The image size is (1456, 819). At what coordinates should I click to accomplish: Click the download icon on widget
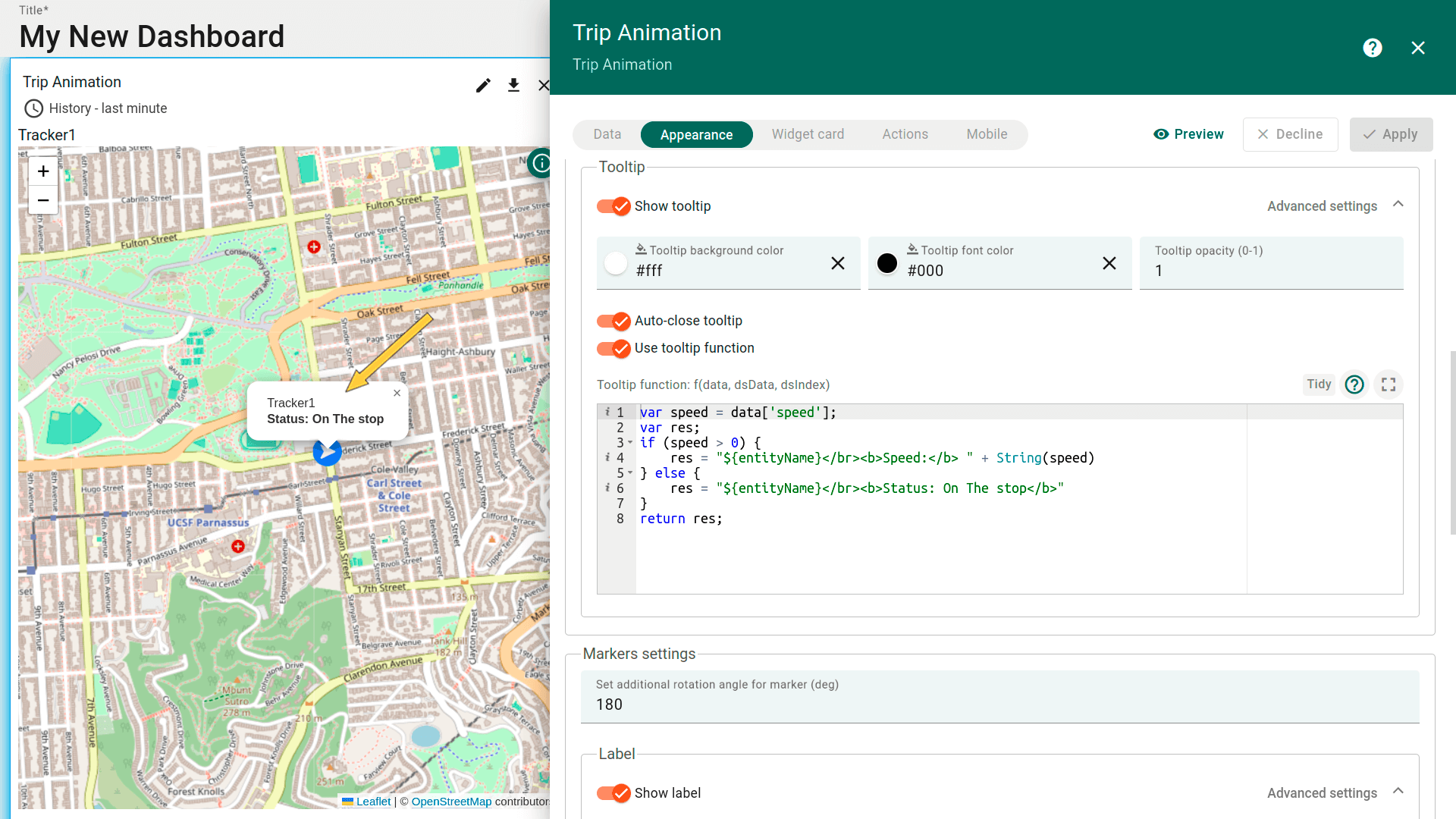tap(513, 85)
